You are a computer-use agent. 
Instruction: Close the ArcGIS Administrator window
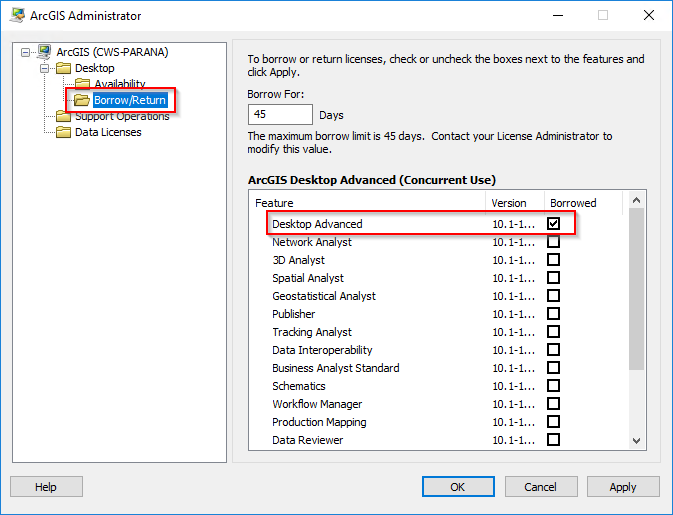(x=649, y=15)
